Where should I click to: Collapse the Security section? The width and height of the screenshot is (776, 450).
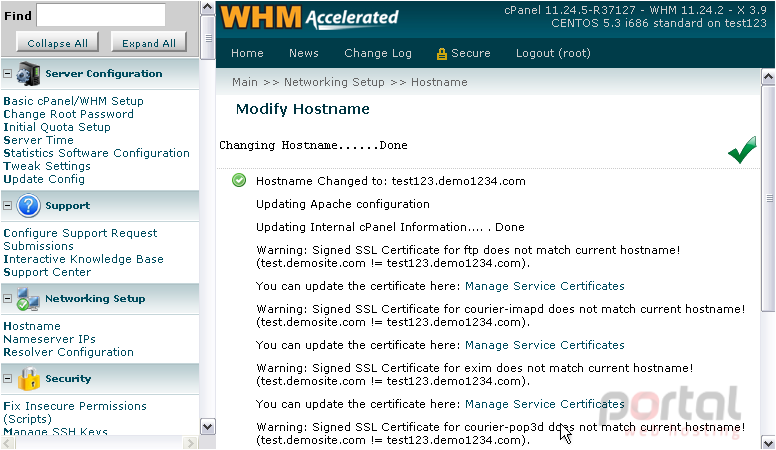[7, 379]
